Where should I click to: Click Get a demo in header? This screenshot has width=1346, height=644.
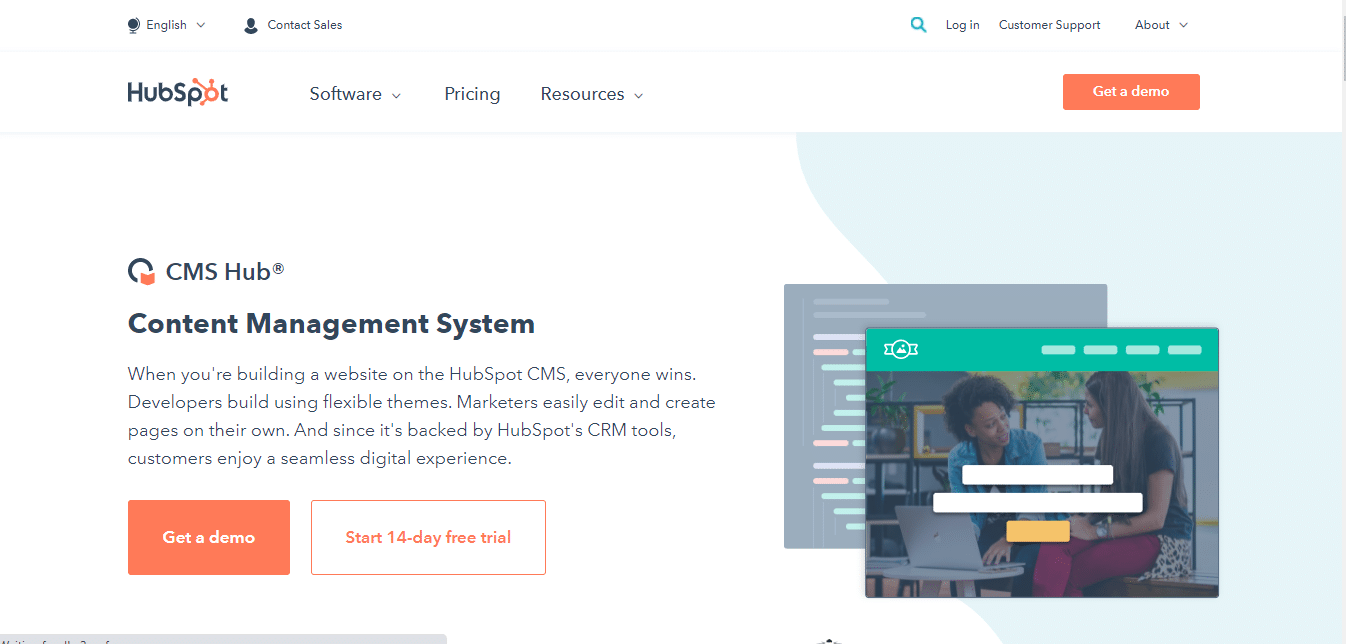click(x=1131, y=92)
